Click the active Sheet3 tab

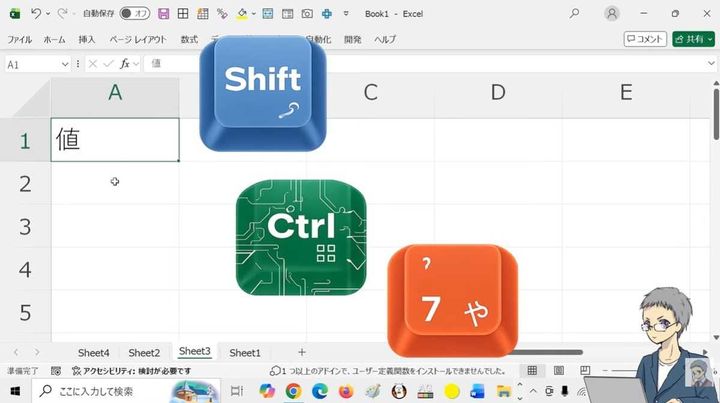pos(195,352)
